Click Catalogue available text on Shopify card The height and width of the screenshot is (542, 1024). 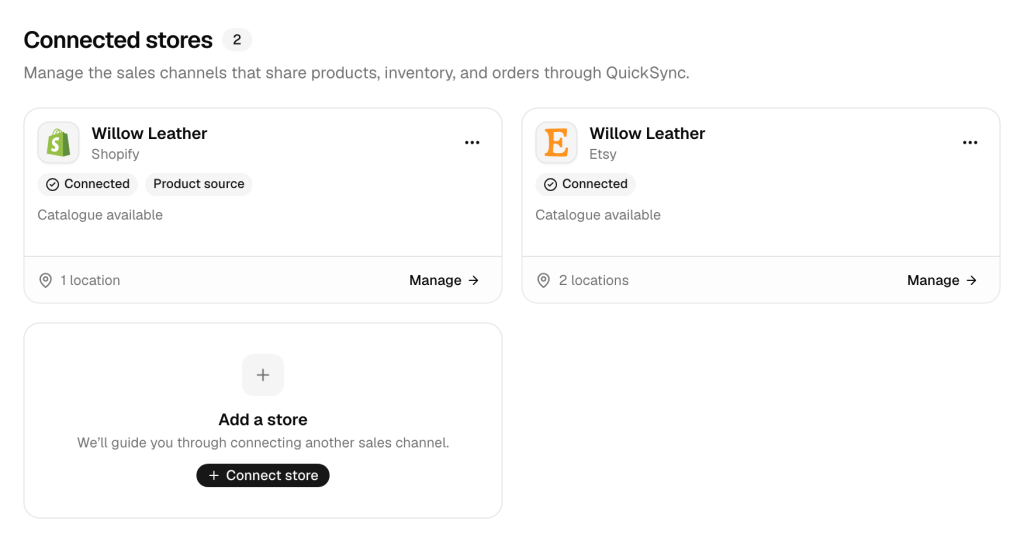click(100, 215)
